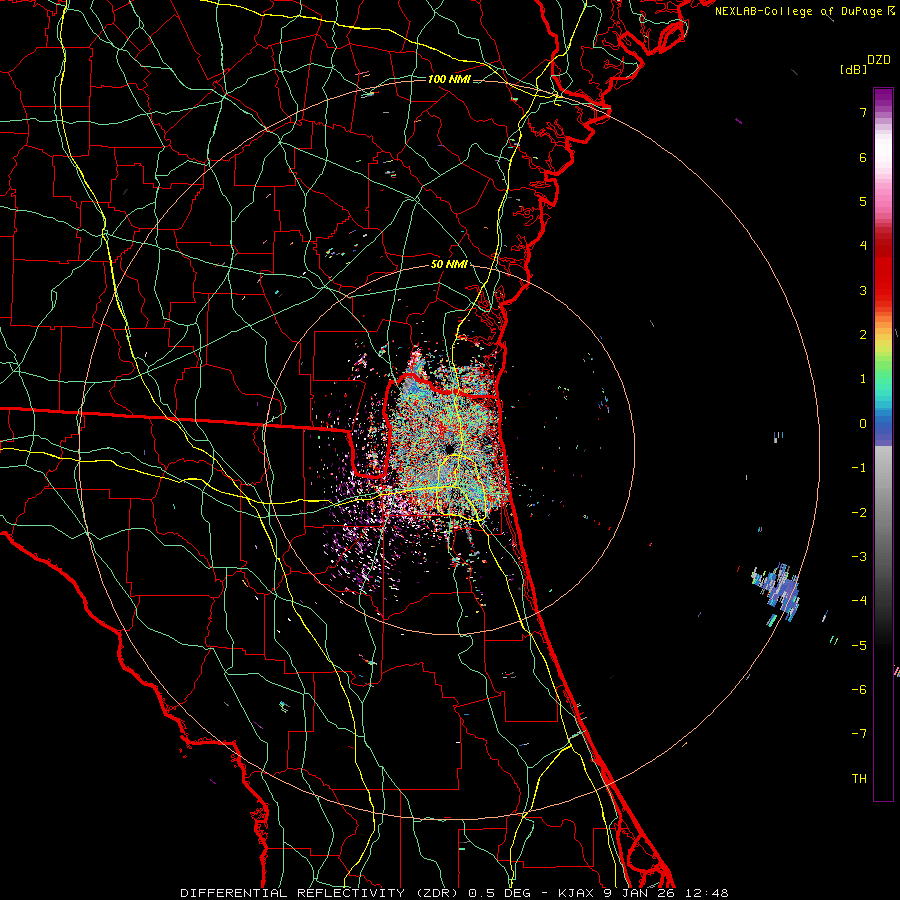Select the 5 value on color scale

click(863, 201)
